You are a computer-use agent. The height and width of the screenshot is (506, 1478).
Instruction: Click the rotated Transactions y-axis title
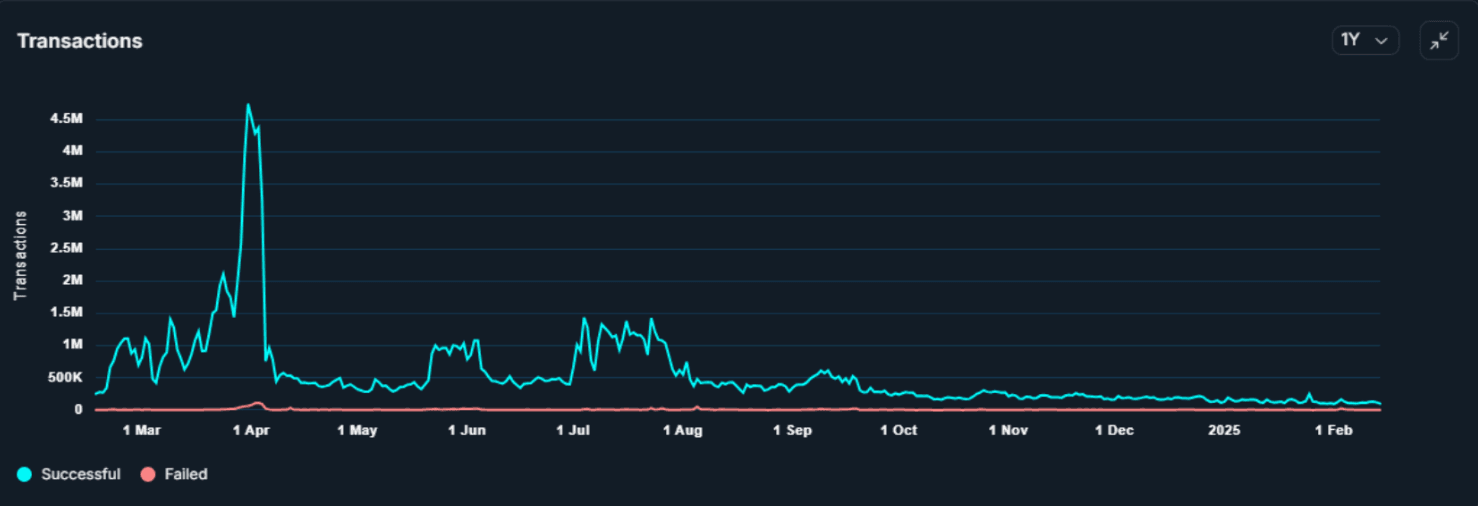coord(20,255)
